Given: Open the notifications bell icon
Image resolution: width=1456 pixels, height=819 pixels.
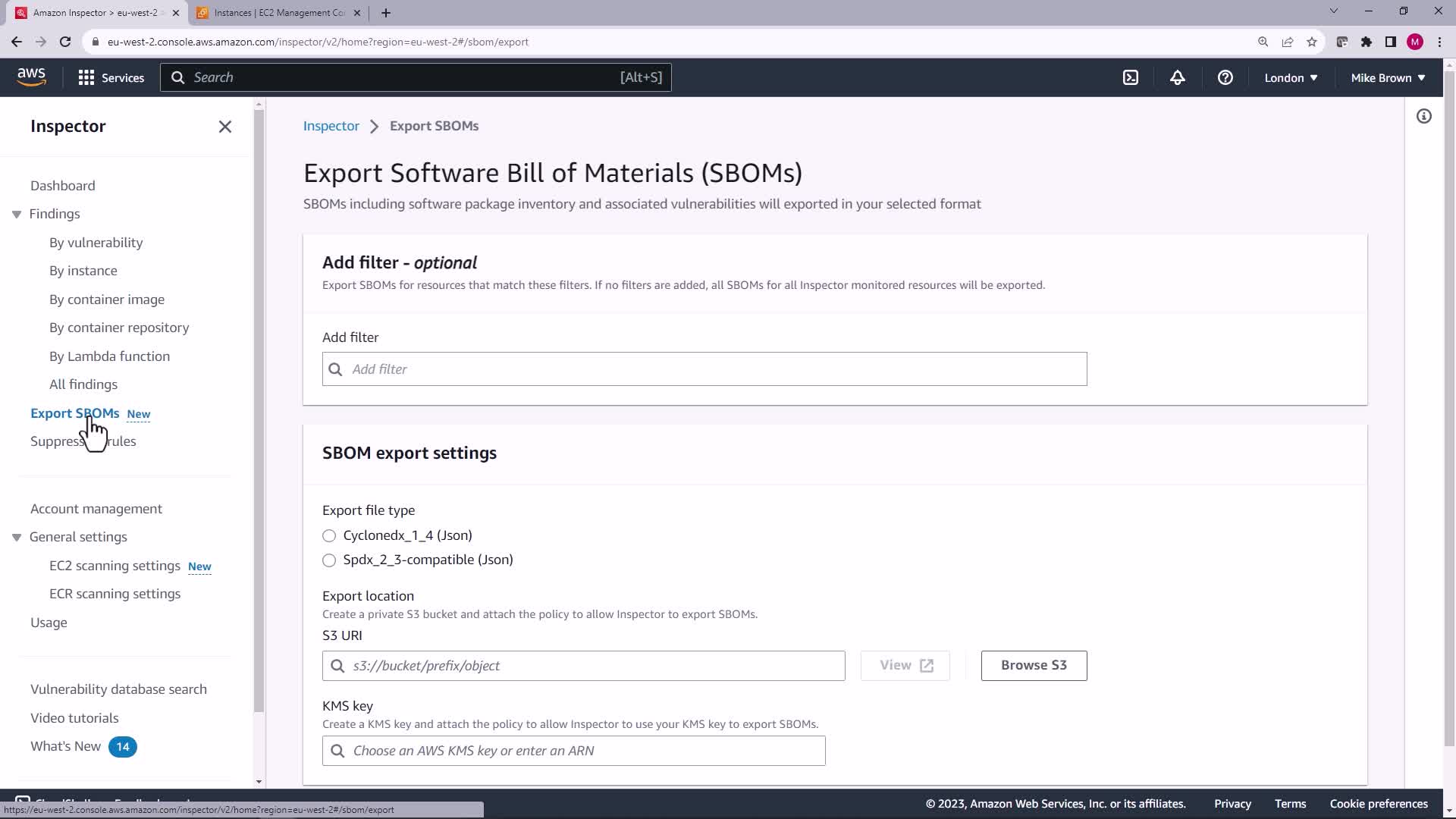Looking at the screenshot, I should click(1177, 77).
